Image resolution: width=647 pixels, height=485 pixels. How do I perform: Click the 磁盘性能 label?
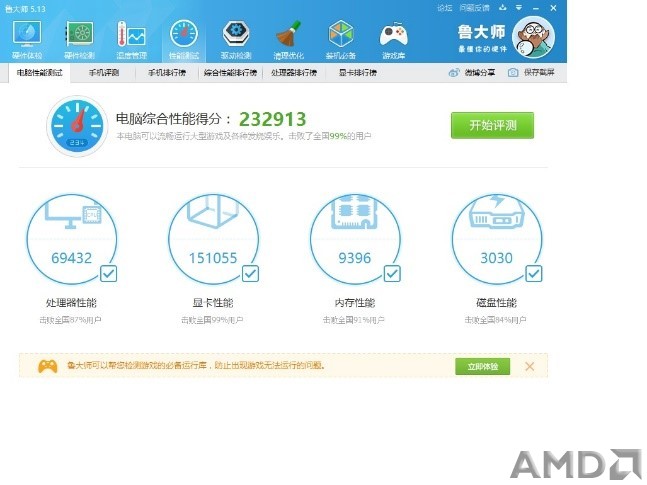(496, 303)
